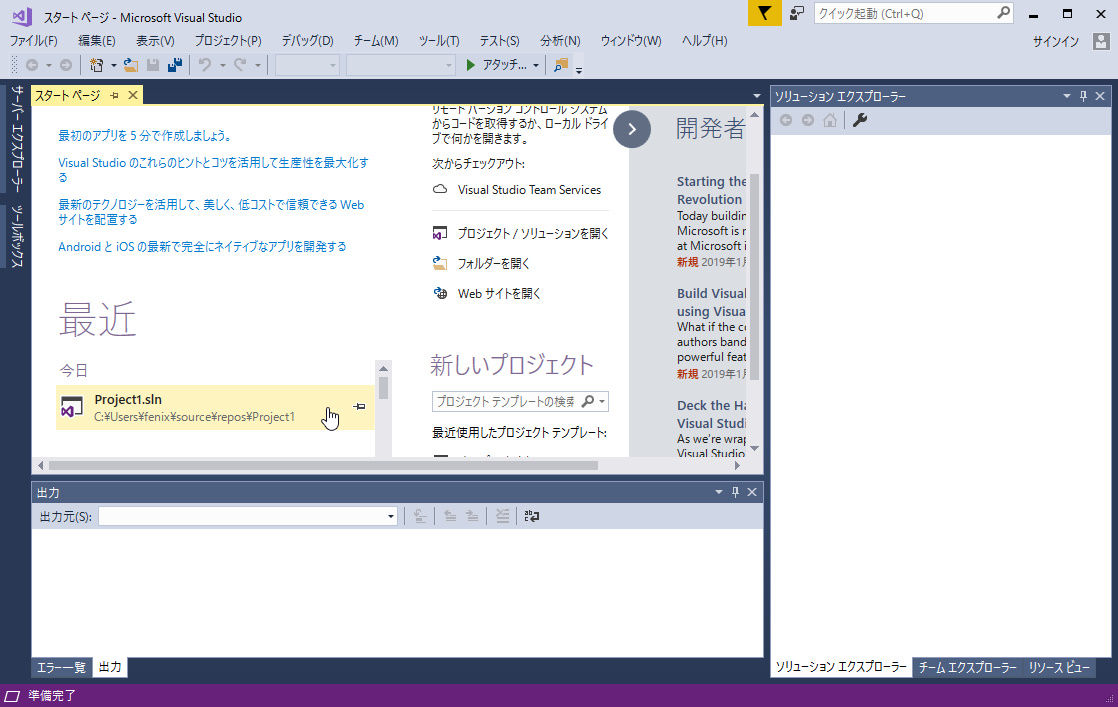
Task: Click the developer news vertical scrollbar thumb
Action: 754,277
